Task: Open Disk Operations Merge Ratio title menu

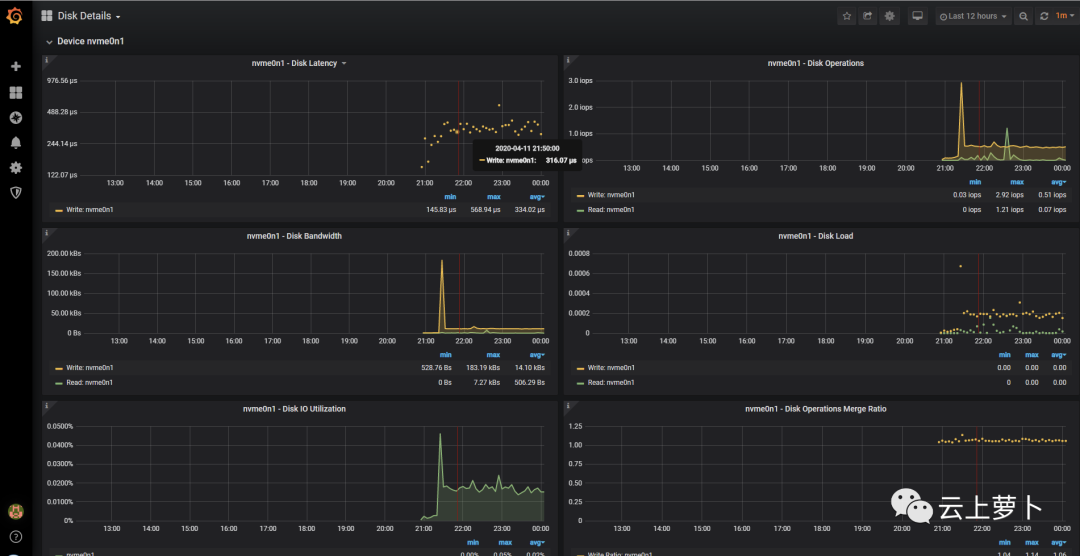Action: 816,409
